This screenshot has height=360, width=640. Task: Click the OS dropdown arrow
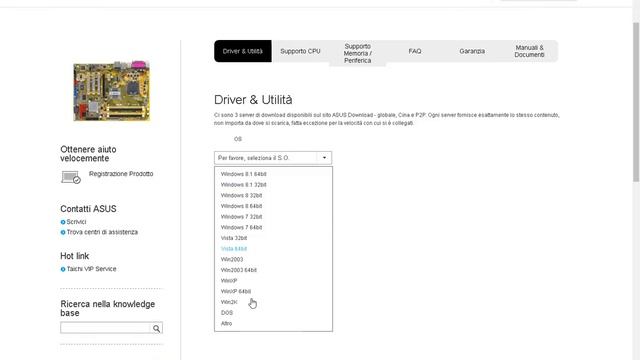coord(324,158)
